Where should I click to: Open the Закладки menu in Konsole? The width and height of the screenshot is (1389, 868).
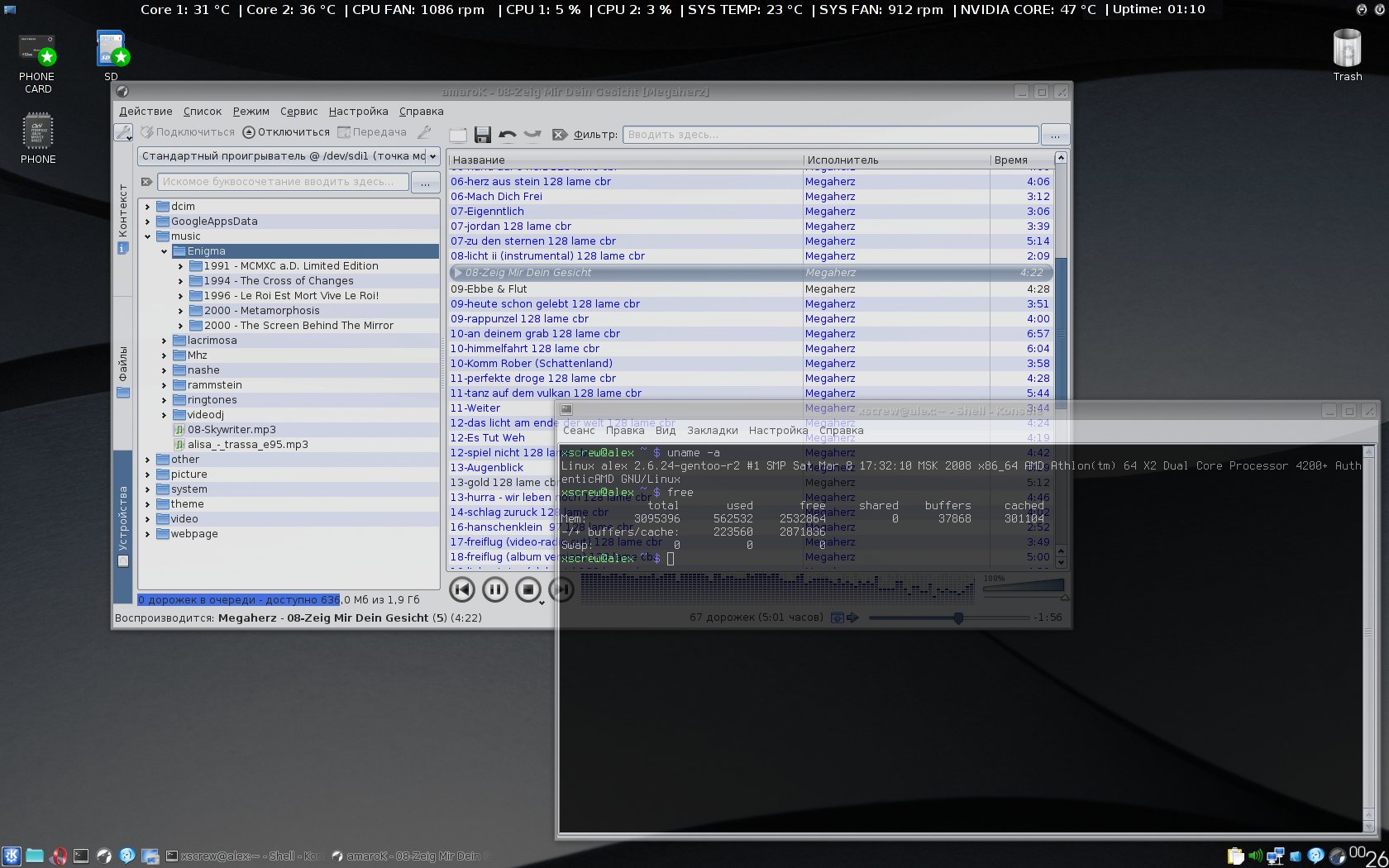pyautogui.click(x=712, y=431)
